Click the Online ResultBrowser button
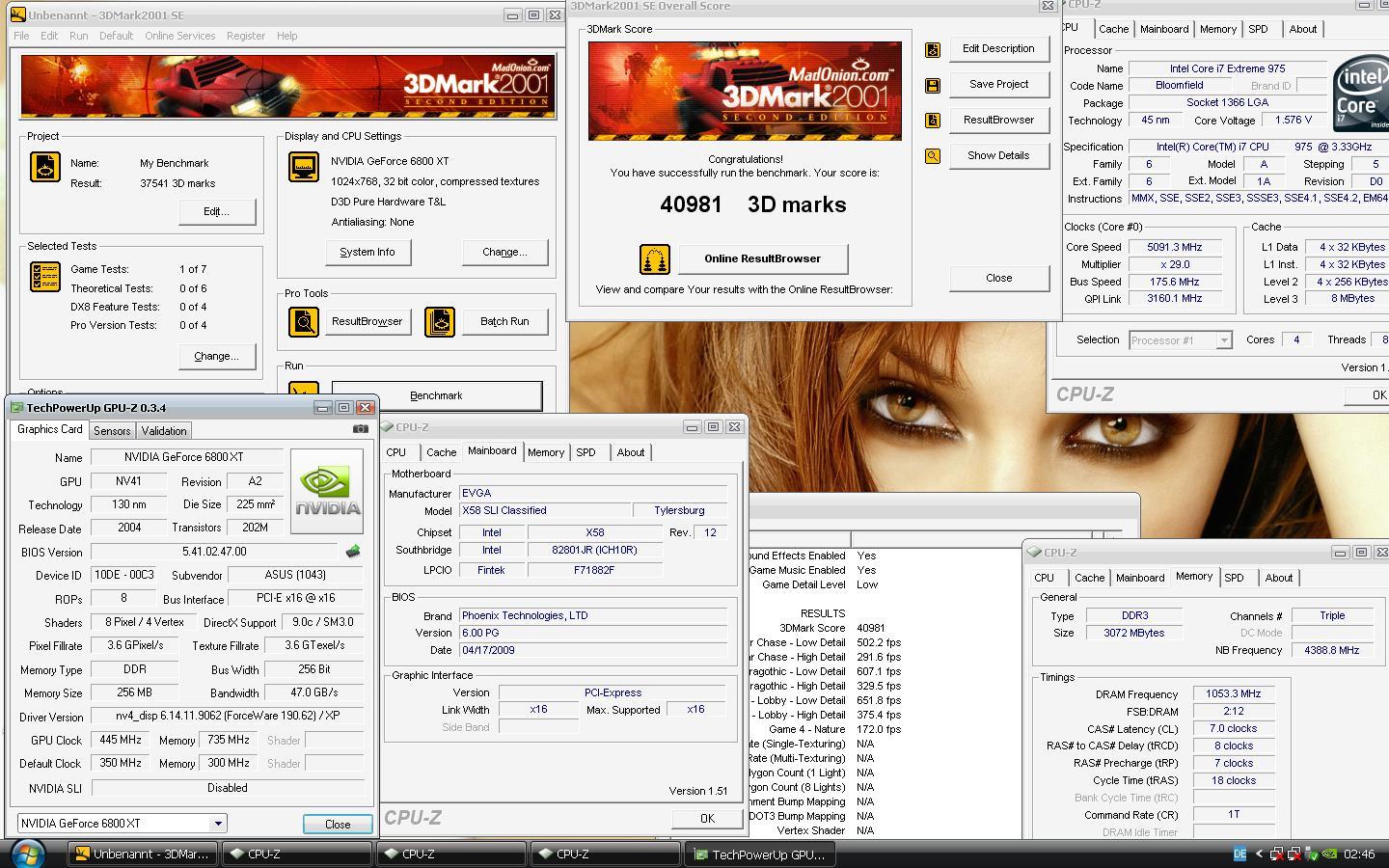The image size is (1389, 868). tap(763, 258)
